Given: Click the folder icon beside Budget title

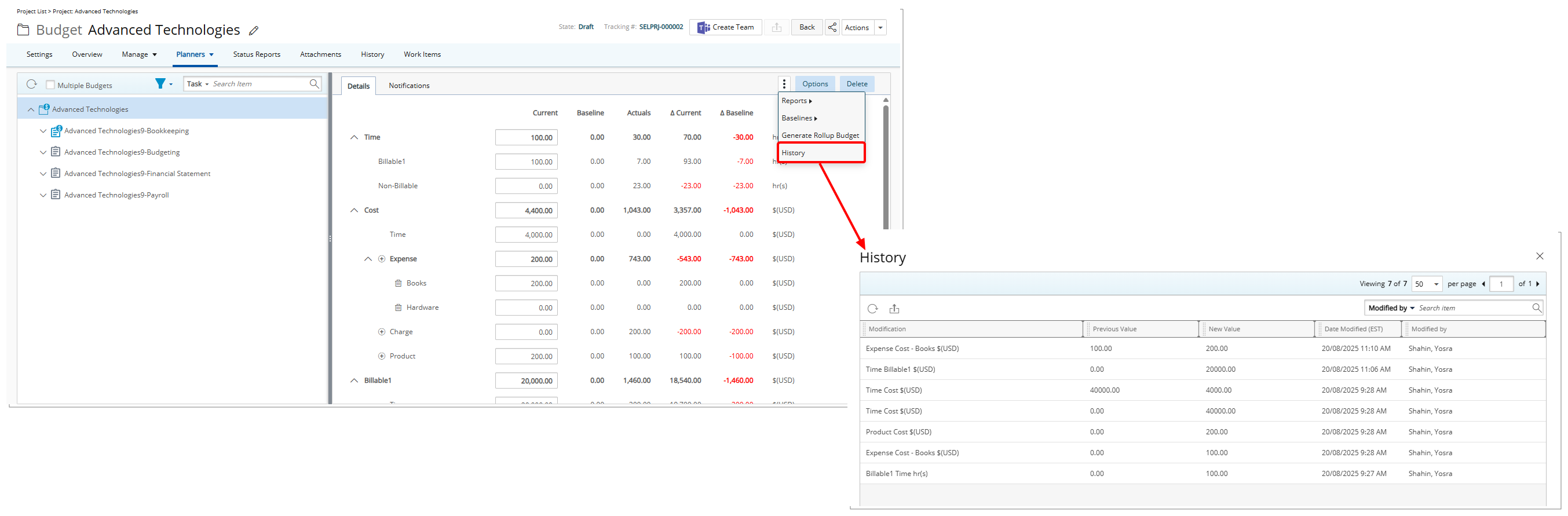Looking at the screenshot, I should 23,30.
